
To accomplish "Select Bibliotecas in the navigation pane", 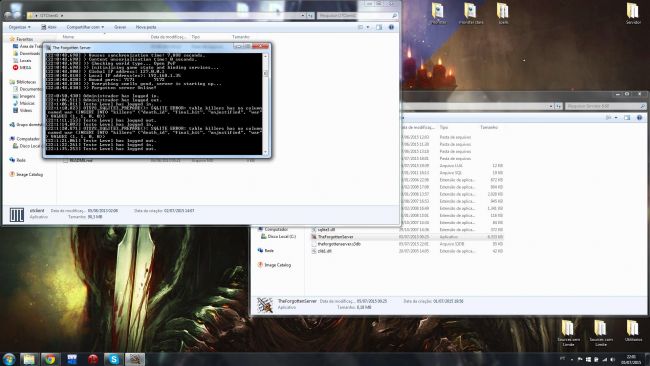I will pyautogui.click(x=23, y=82).
